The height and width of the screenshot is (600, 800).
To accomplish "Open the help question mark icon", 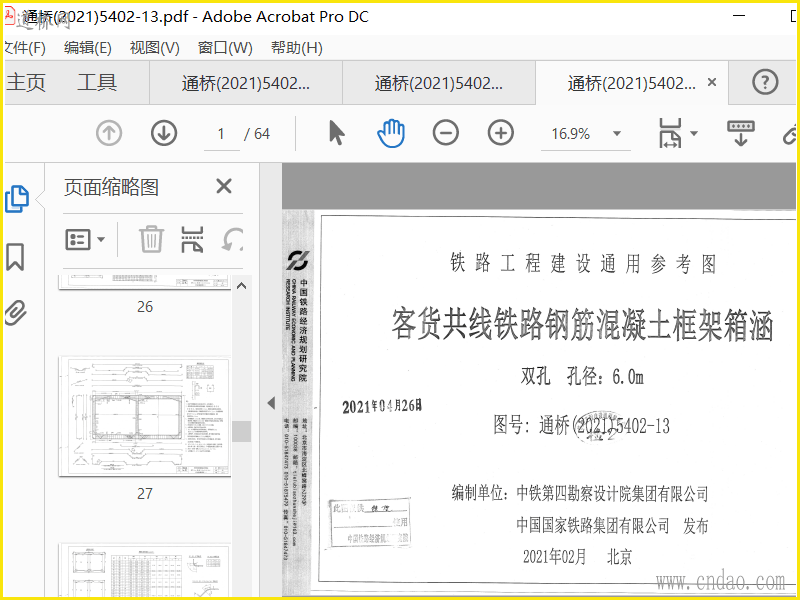I will 765,82.
